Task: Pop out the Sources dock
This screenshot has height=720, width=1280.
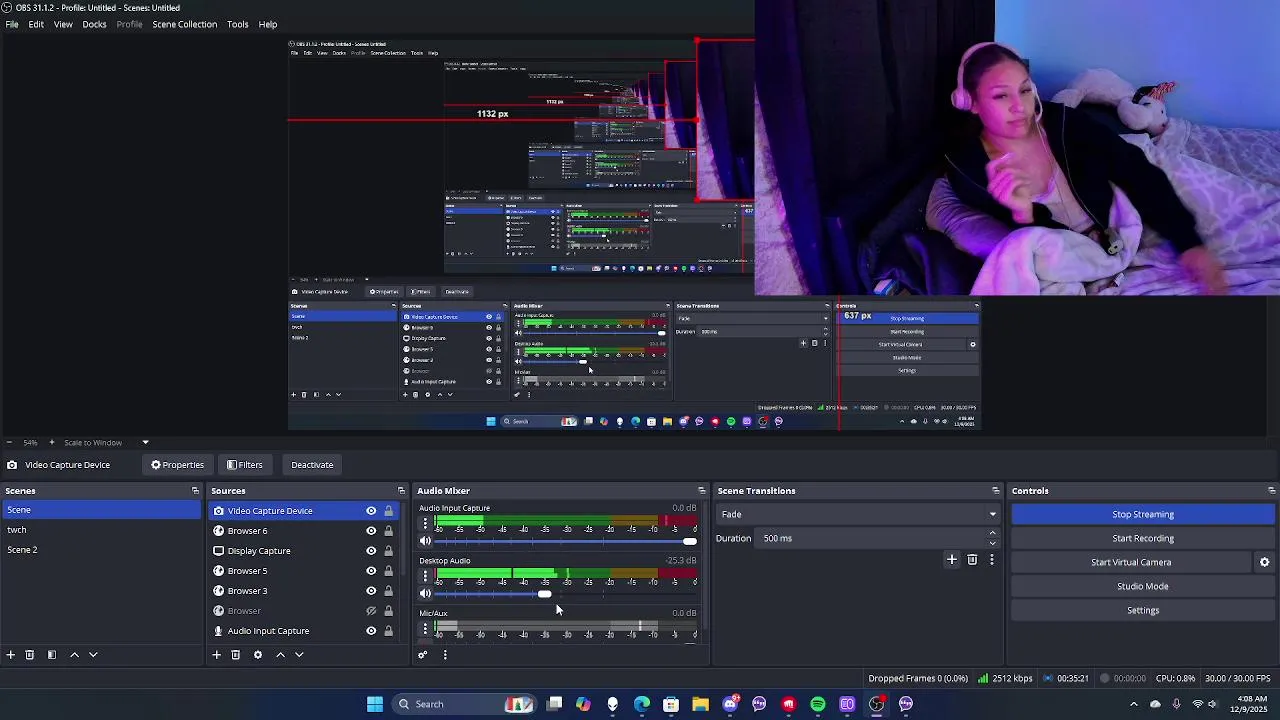Action: (401, 491)
